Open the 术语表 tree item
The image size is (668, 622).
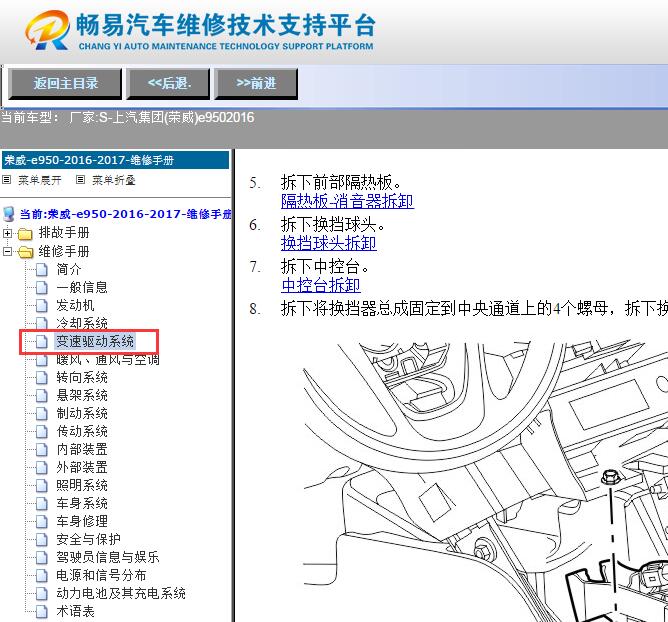point(75,611)
